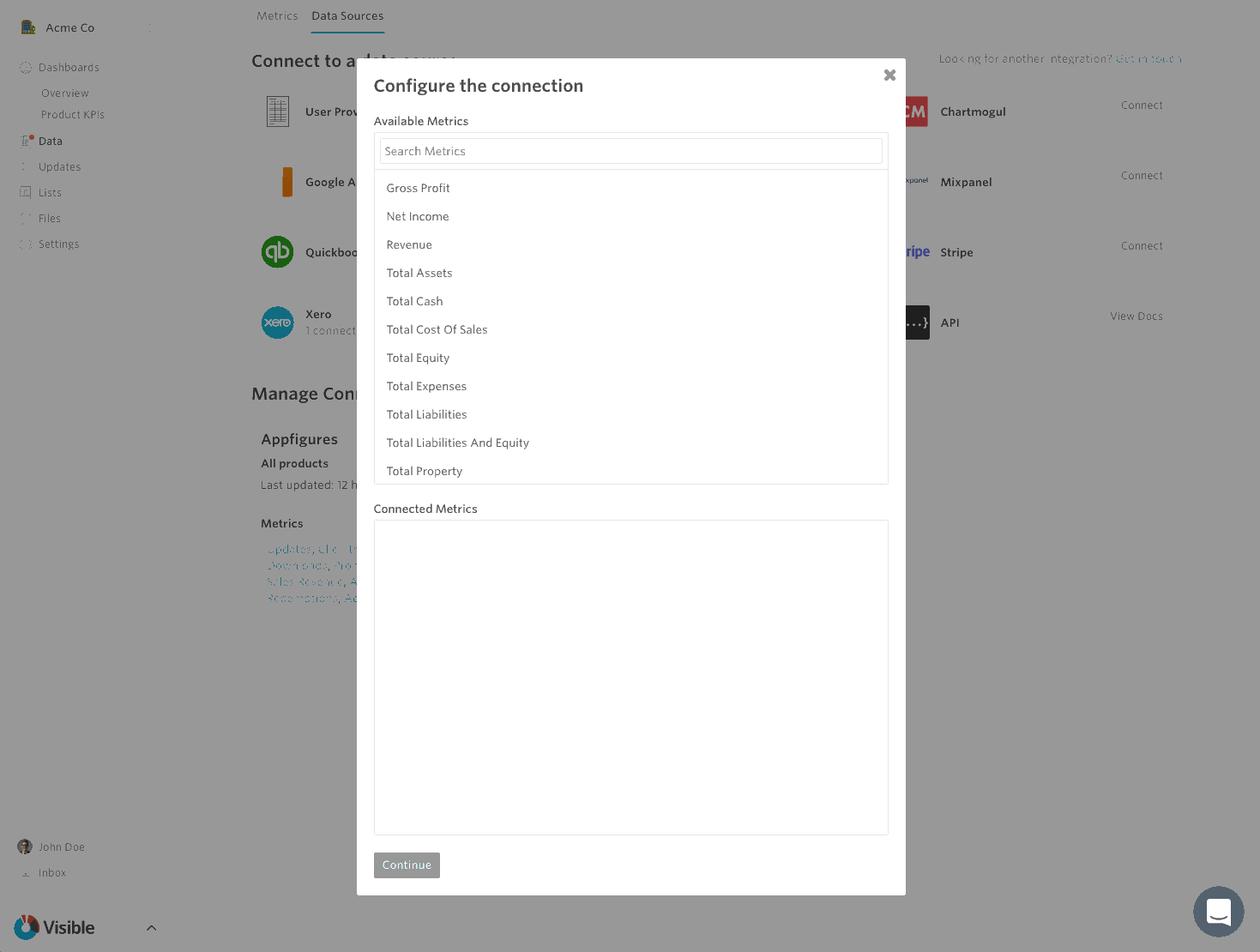
Task: Expand the Visible menu chevron
Action: click(x=151, y=928)
